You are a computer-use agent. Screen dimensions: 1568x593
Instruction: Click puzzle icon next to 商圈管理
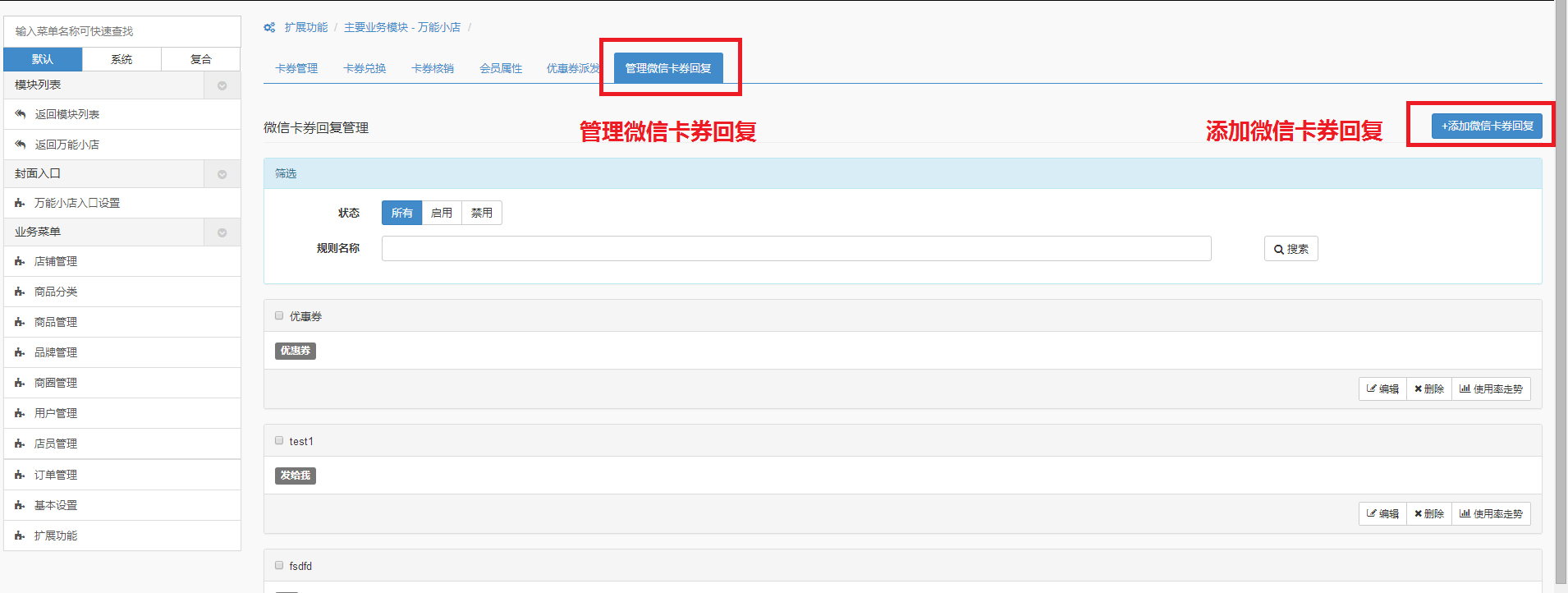tap(20, 383)
